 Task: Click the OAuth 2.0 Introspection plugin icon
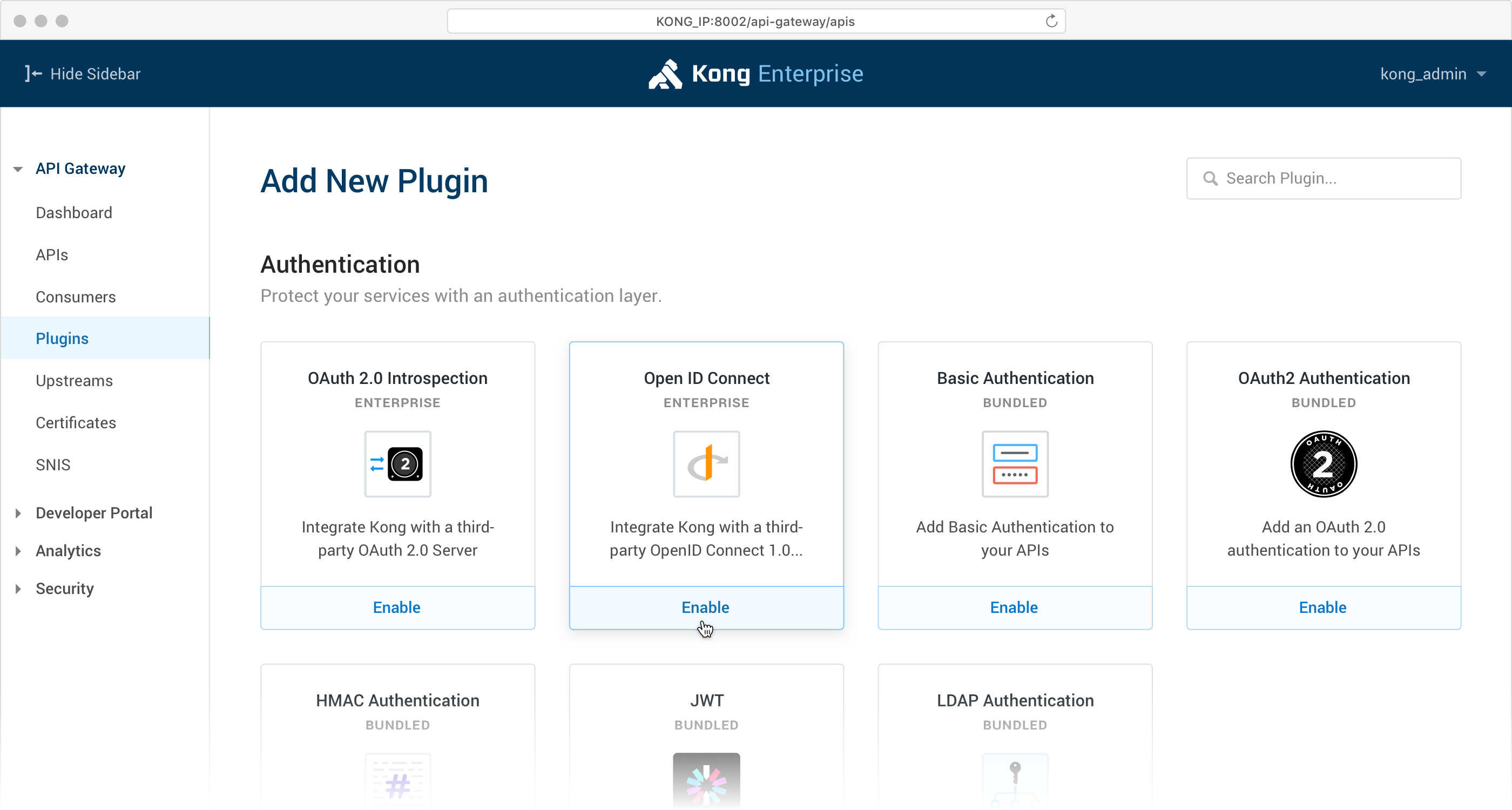click(x=397, y=464)
